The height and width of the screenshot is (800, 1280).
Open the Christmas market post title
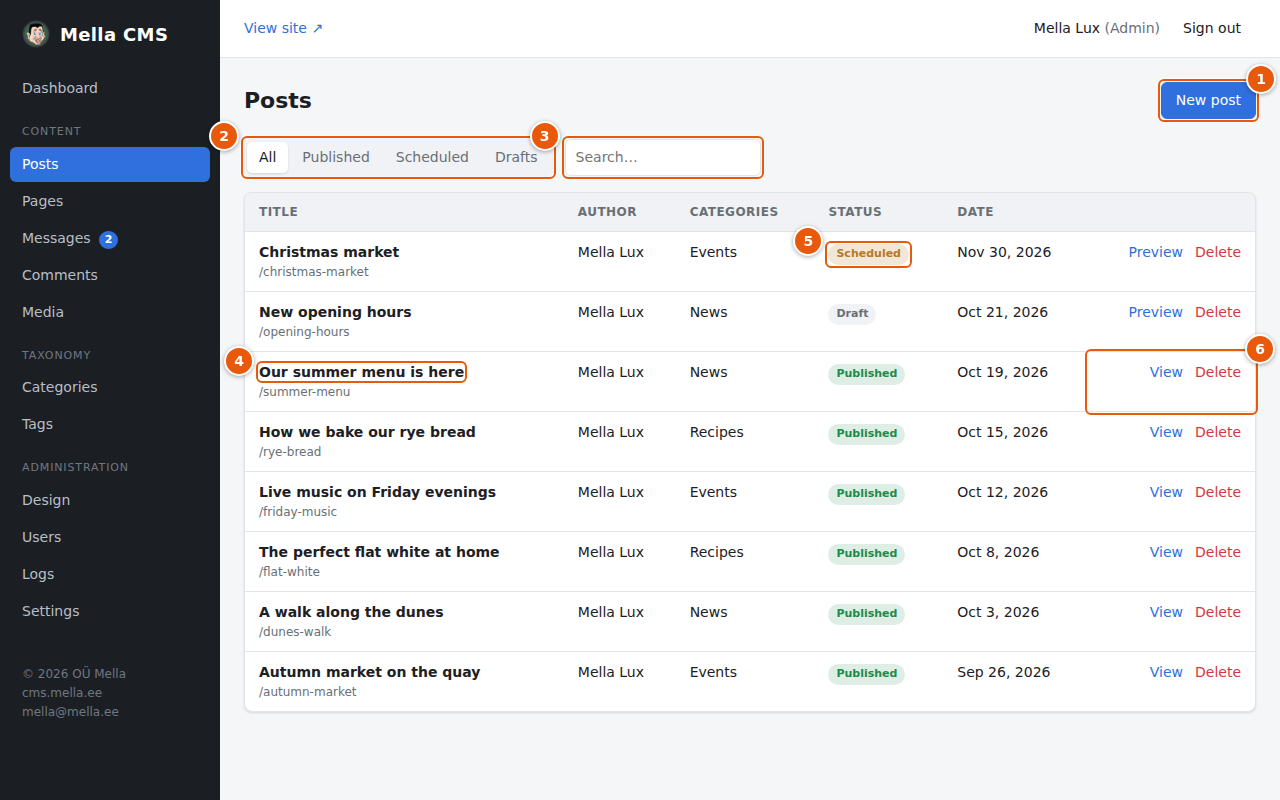point(329,252)
